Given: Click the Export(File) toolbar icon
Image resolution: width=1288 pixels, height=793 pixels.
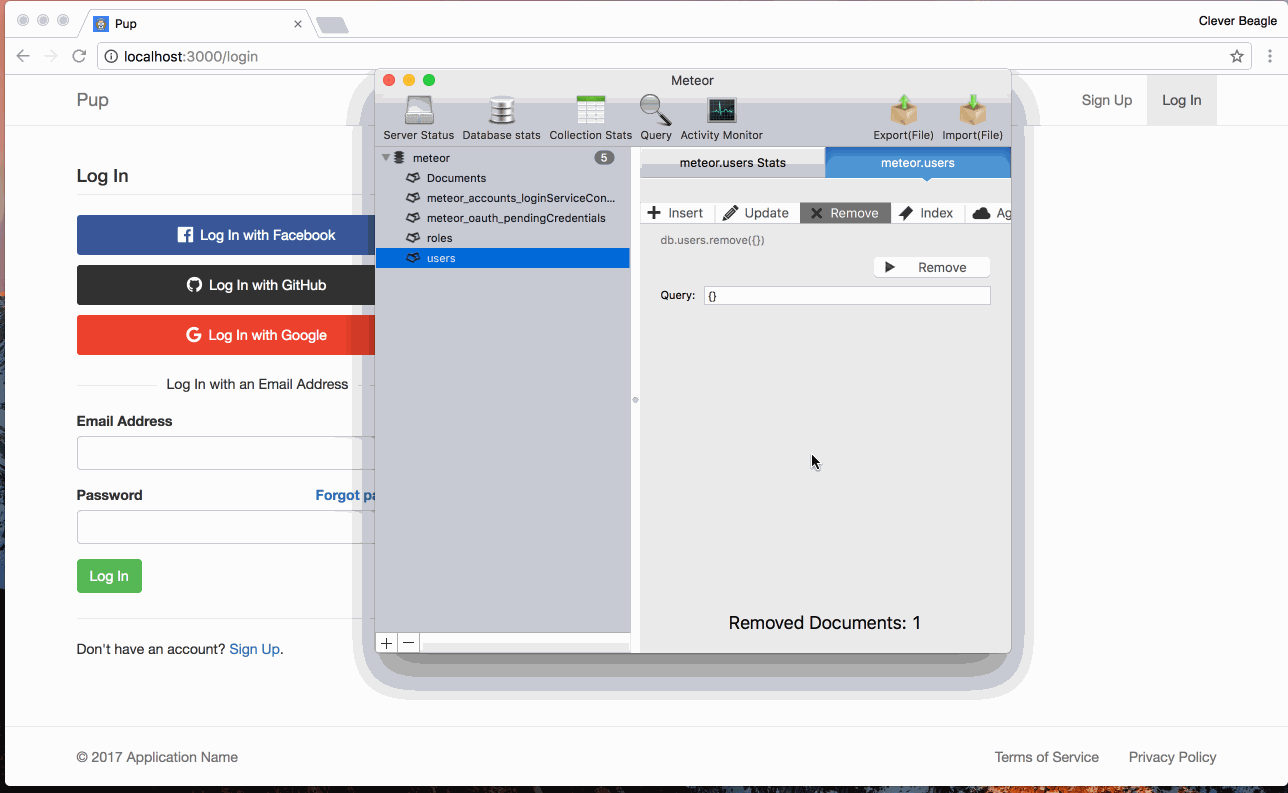Looking at the screenshot, I should [x=903, y=118].
